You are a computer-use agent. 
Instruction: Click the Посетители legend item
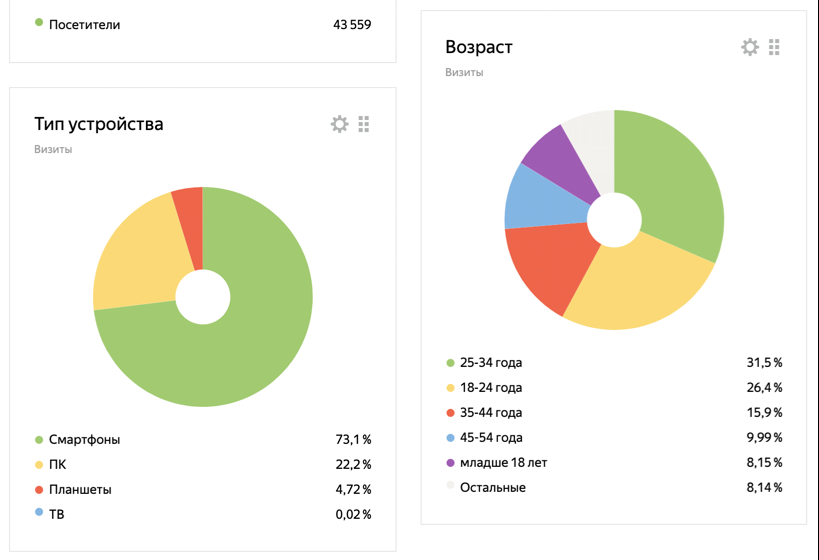click(84, 24)
